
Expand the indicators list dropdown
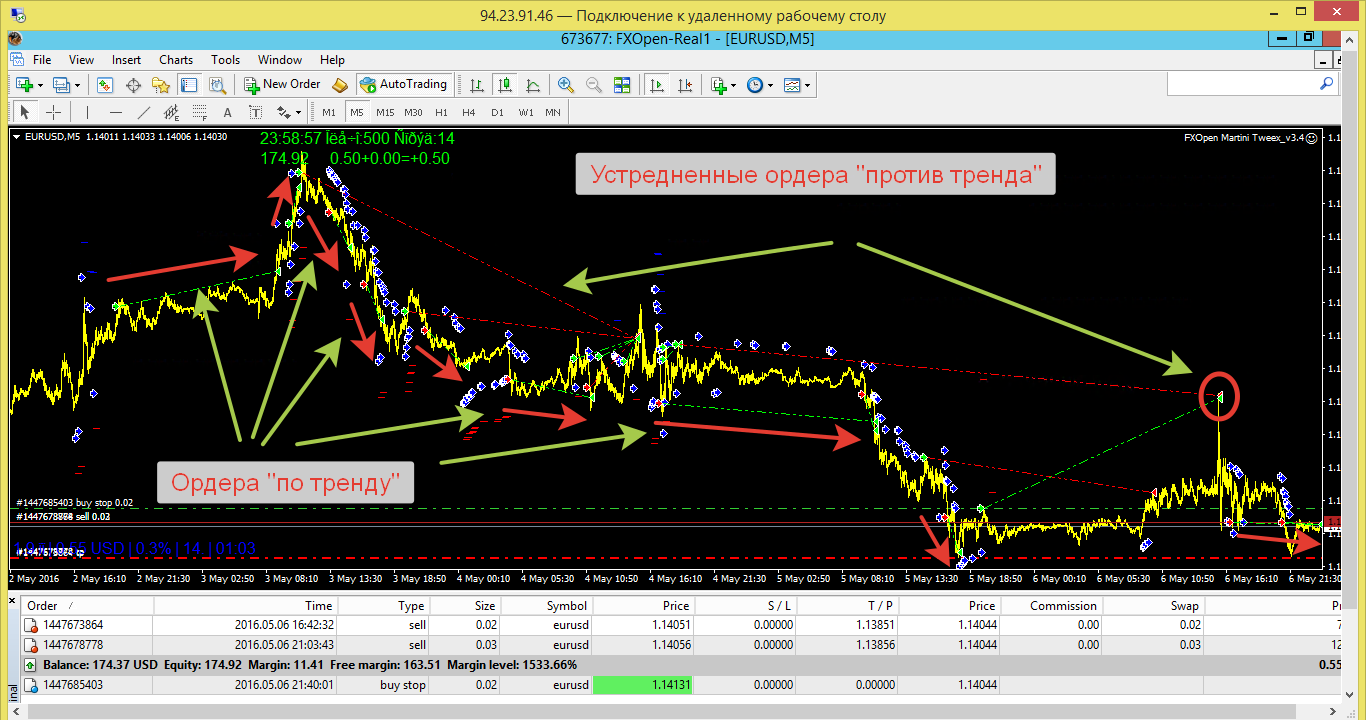click(x=732, y=85)
